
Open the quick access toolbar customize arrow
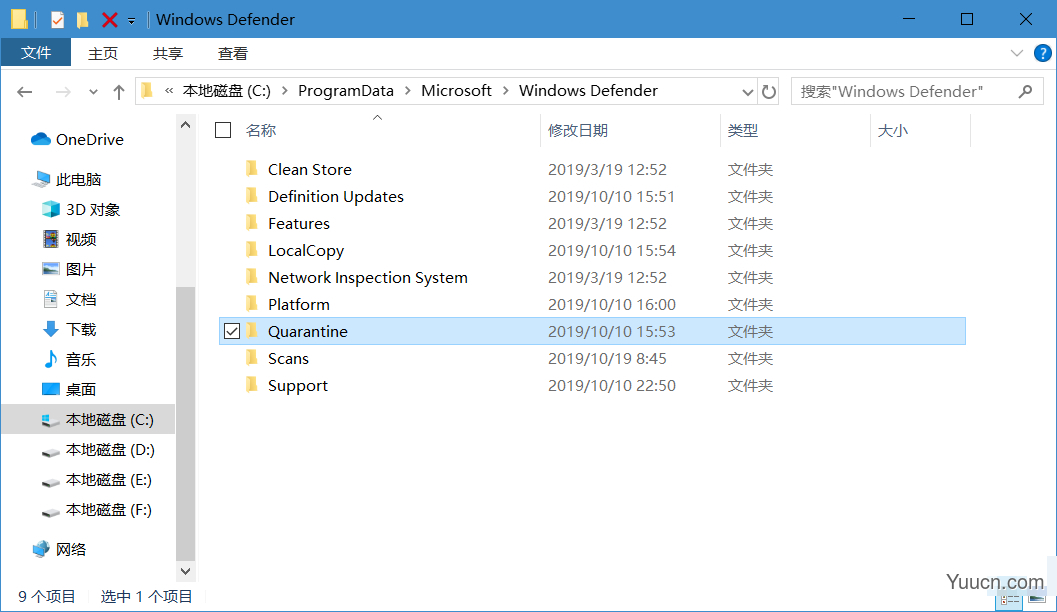click(x=131, y=21)
